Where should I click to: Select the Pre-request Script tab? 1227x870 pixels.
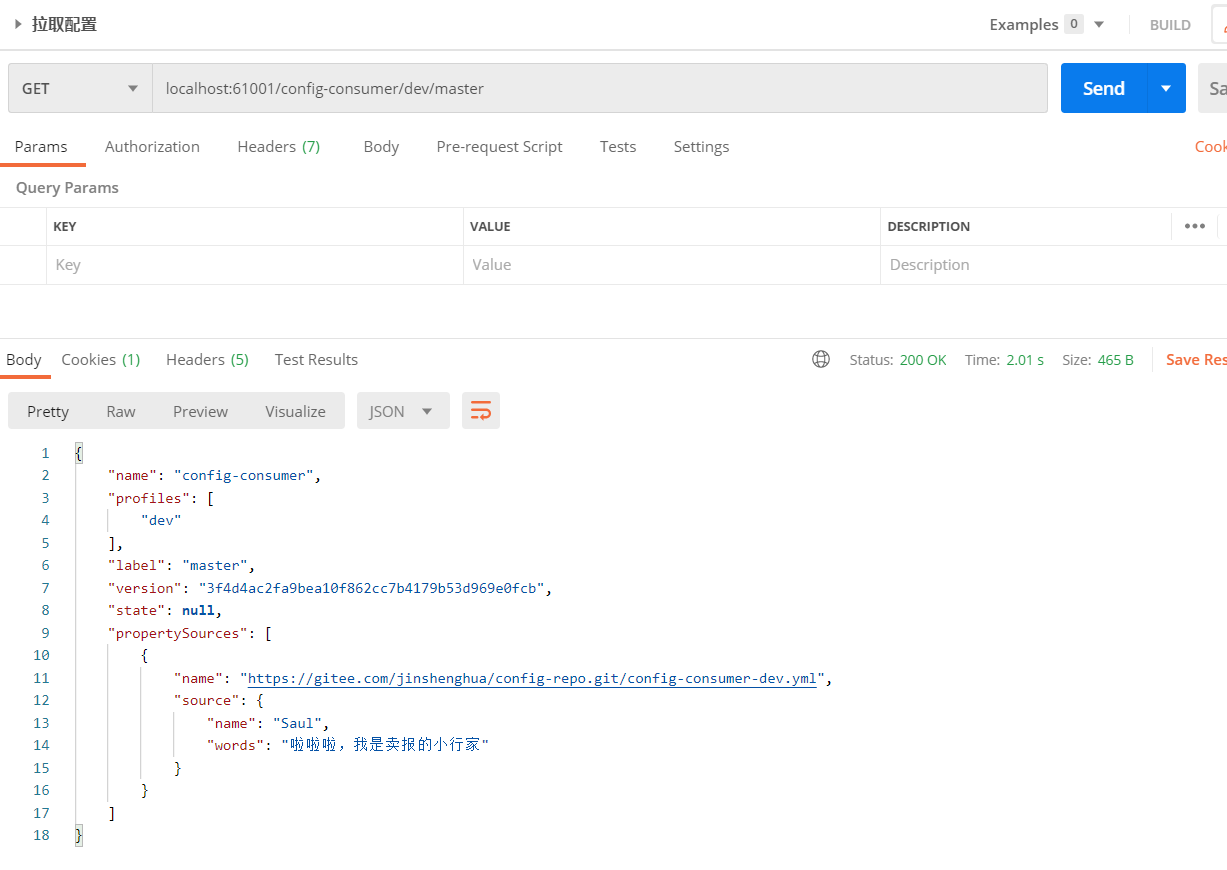pyautogui.click(x=499, y=146)
